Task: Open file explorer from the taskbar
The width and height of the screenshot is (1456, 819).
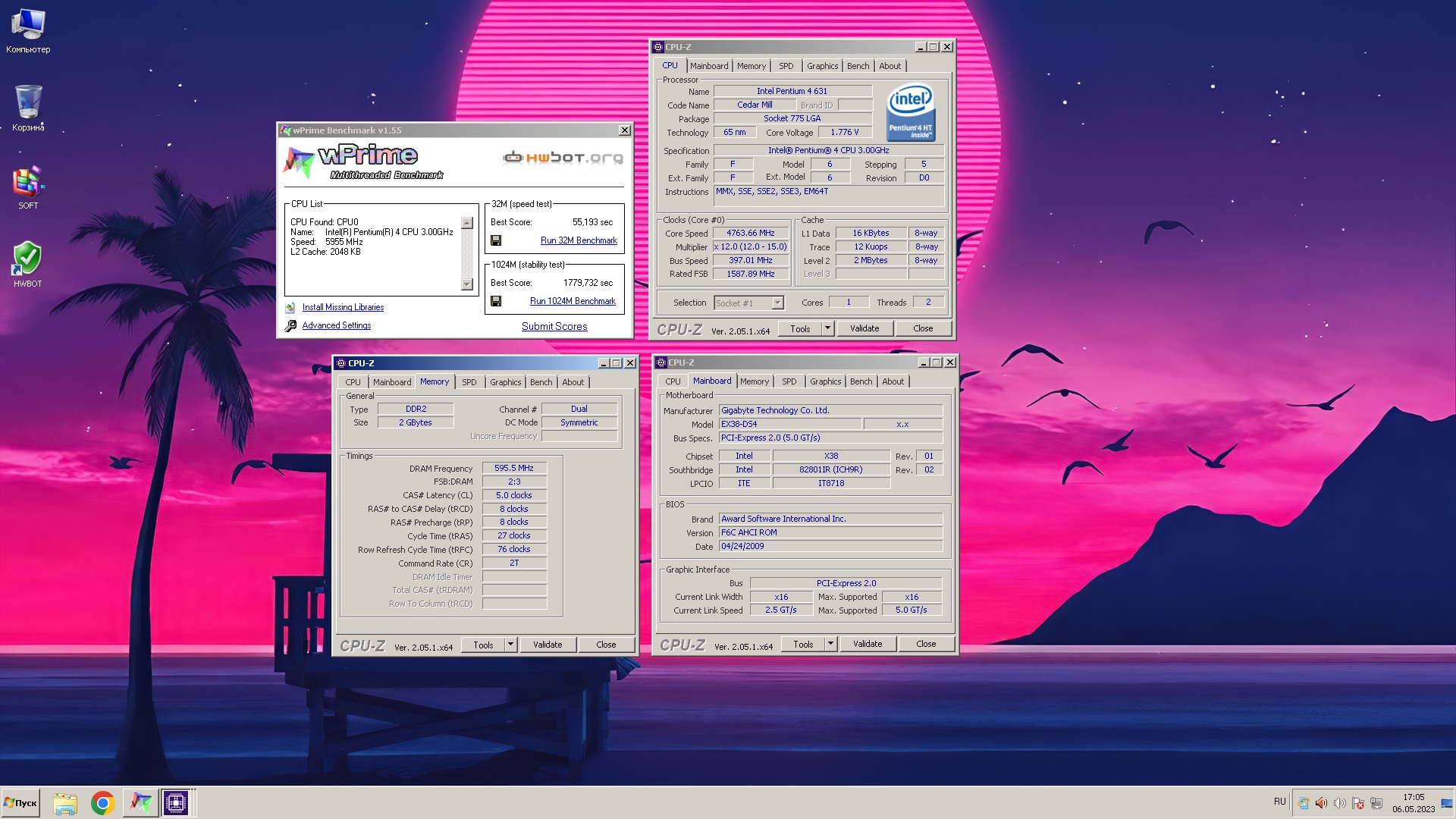Action: [x=65, y=803]
